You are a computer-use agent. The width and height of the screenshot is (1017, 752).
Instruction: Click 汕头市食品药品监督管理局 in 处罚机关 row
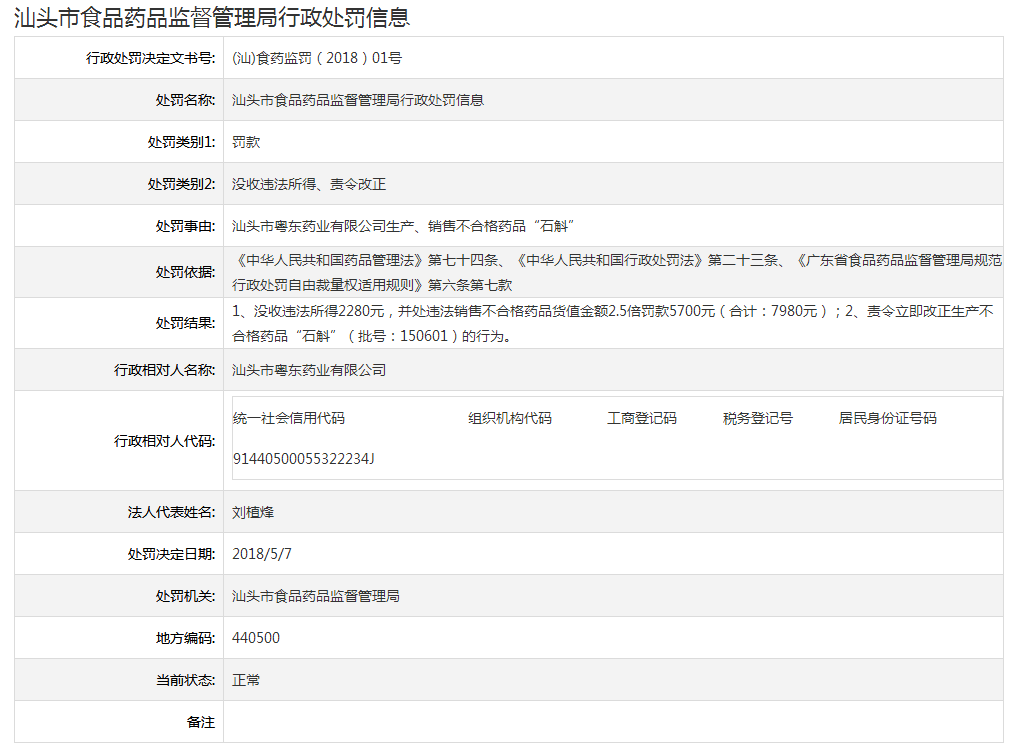[x=315, y=596]
